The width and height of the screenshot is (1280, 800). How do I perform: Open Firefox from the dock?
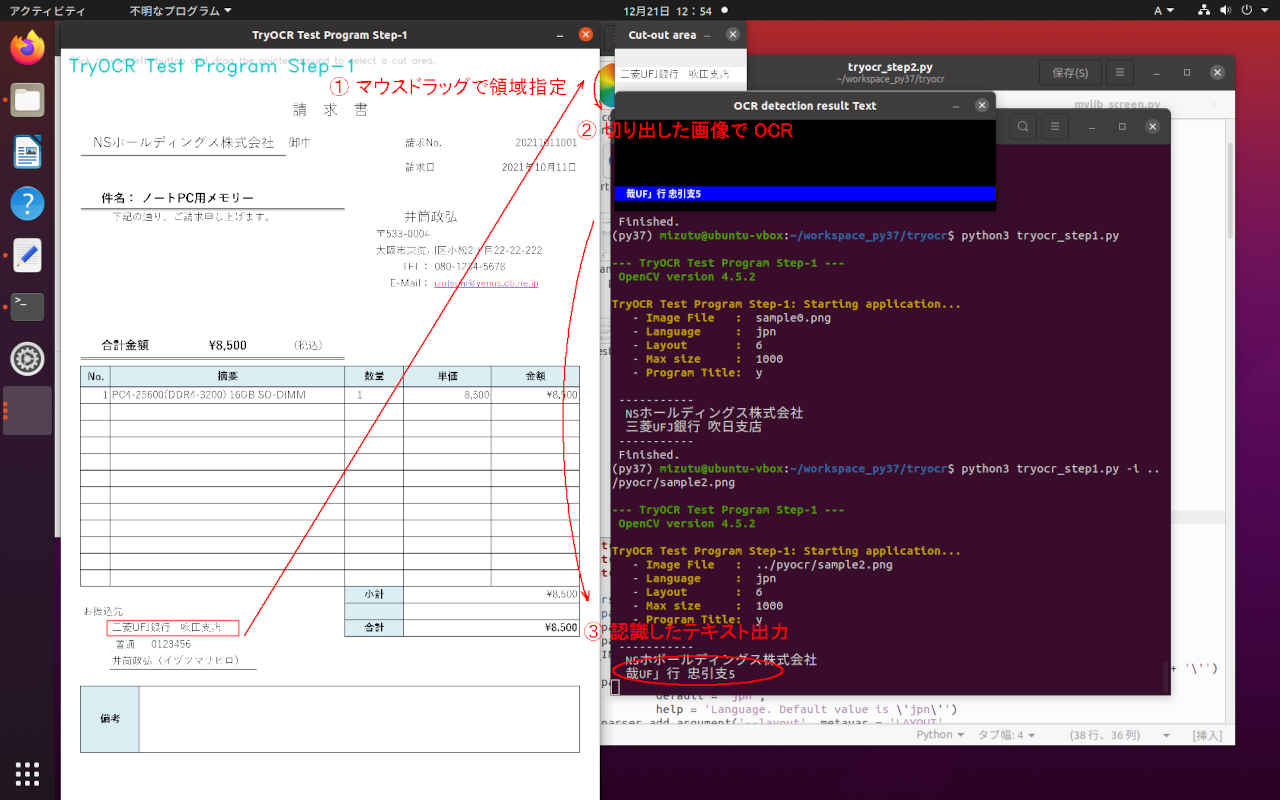coord(27,47)
